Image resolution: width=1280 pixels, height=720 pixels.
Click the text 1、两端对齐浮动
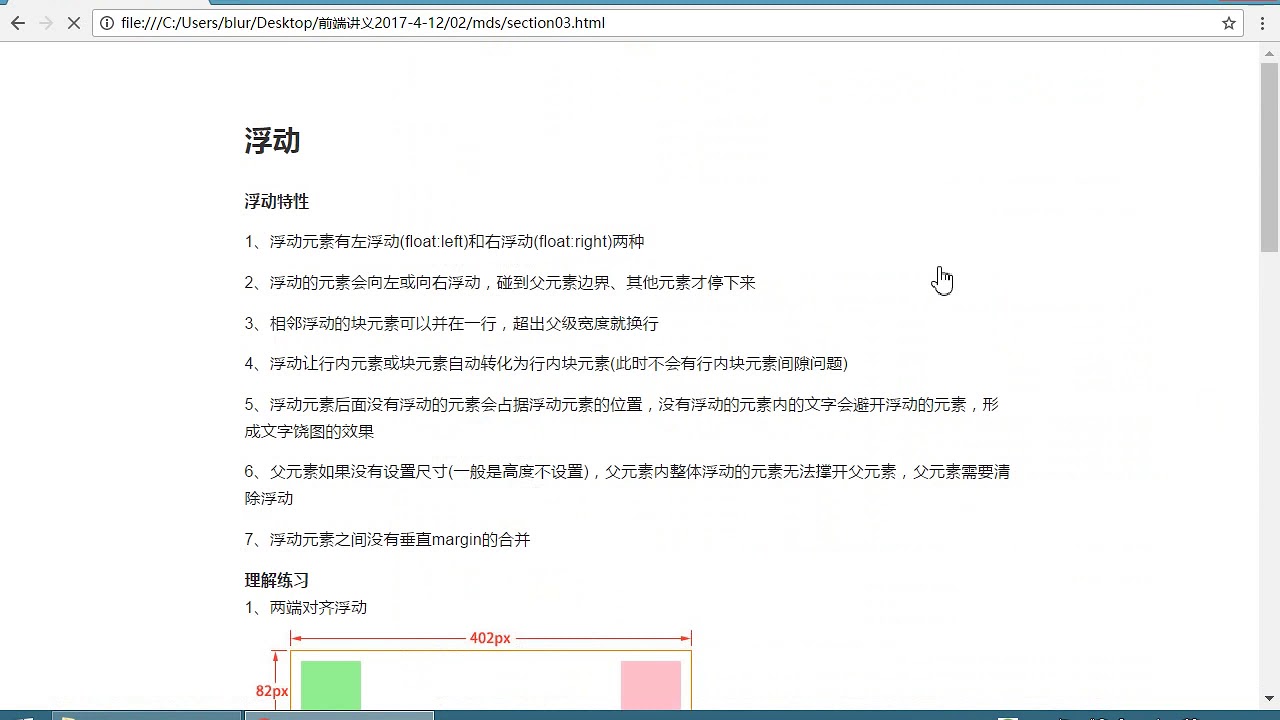pos(306,607)
